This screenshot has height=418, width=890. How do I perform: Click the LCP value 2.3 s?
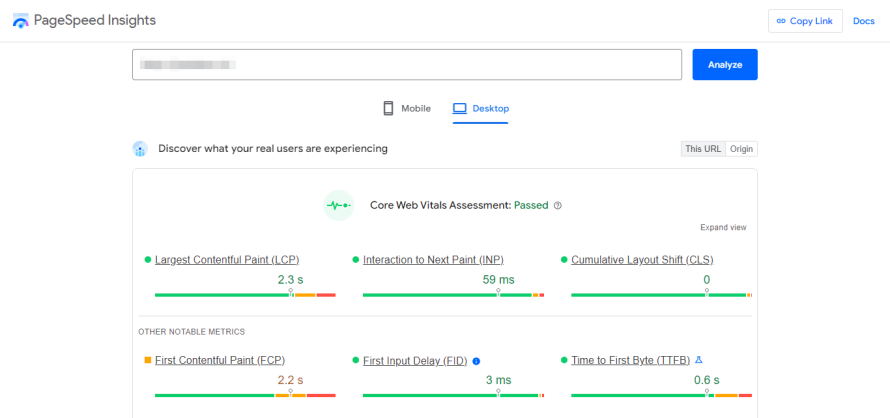coord(290,280)
